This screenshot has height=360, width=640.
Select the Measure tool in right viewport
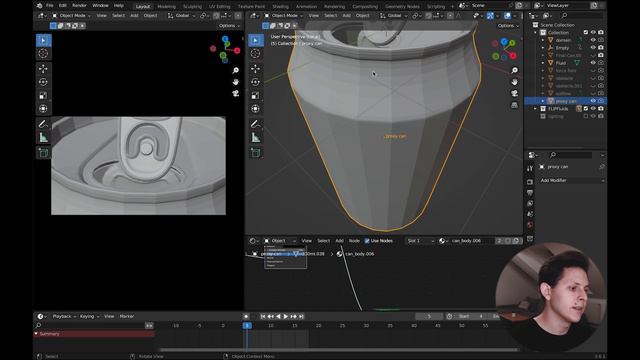point(256,138)
